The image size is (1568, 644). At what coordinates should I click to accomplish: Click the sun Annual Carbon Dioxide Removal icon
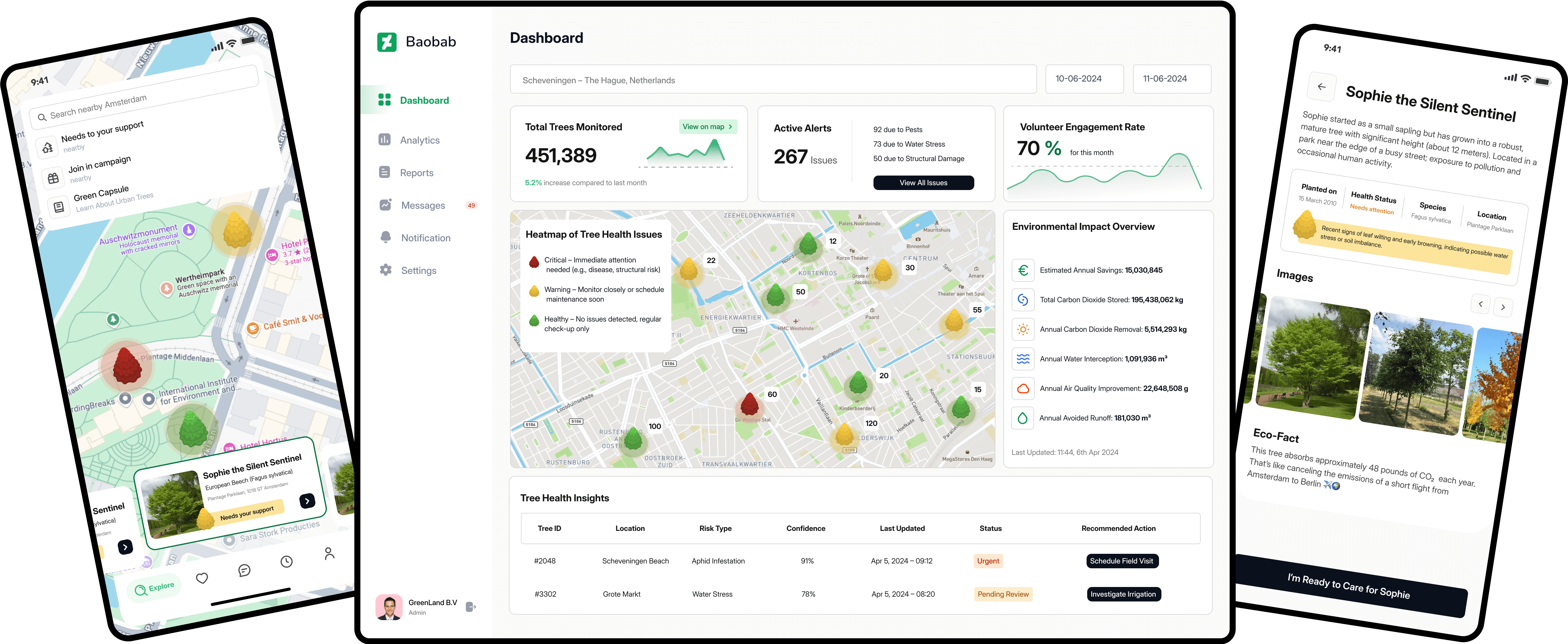point(1023,329)
